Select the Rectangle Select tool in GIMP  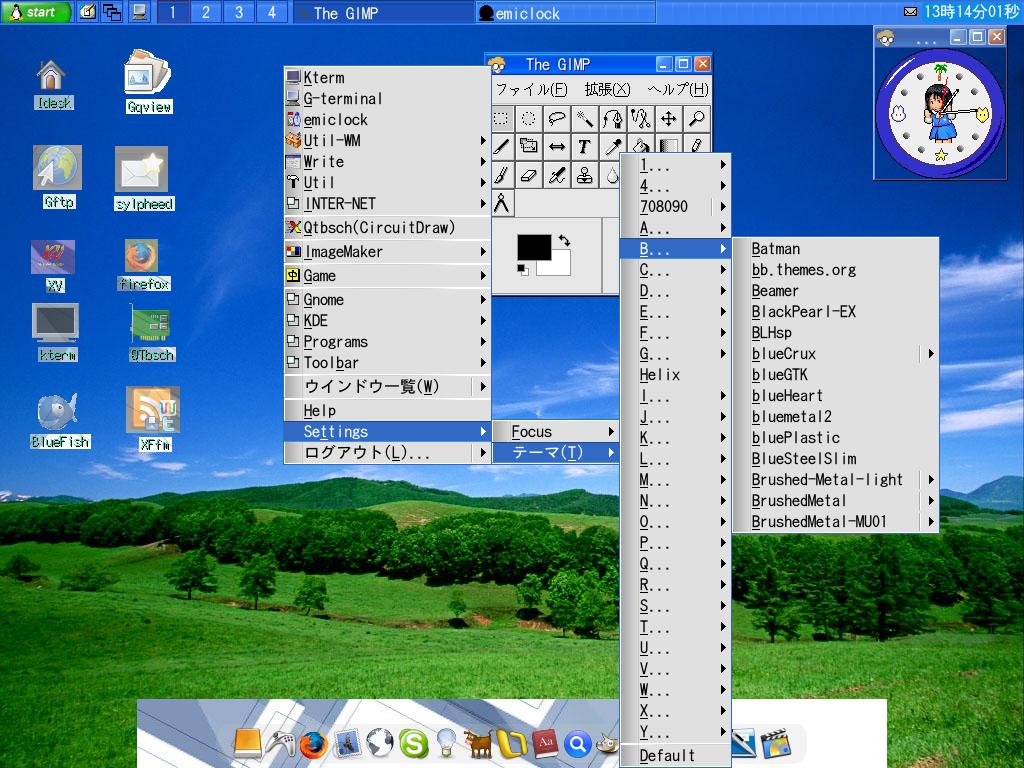point(502,119)
